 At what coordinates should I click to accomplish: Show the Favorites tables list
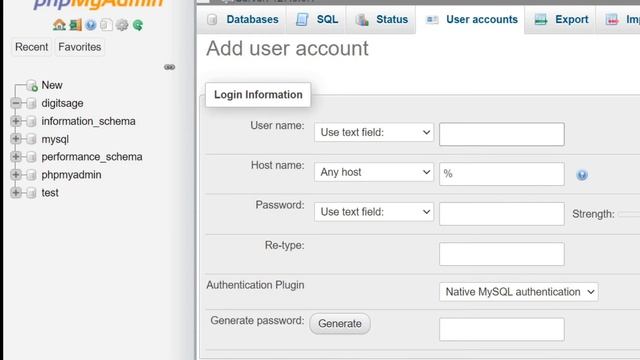tap(80, 47)
